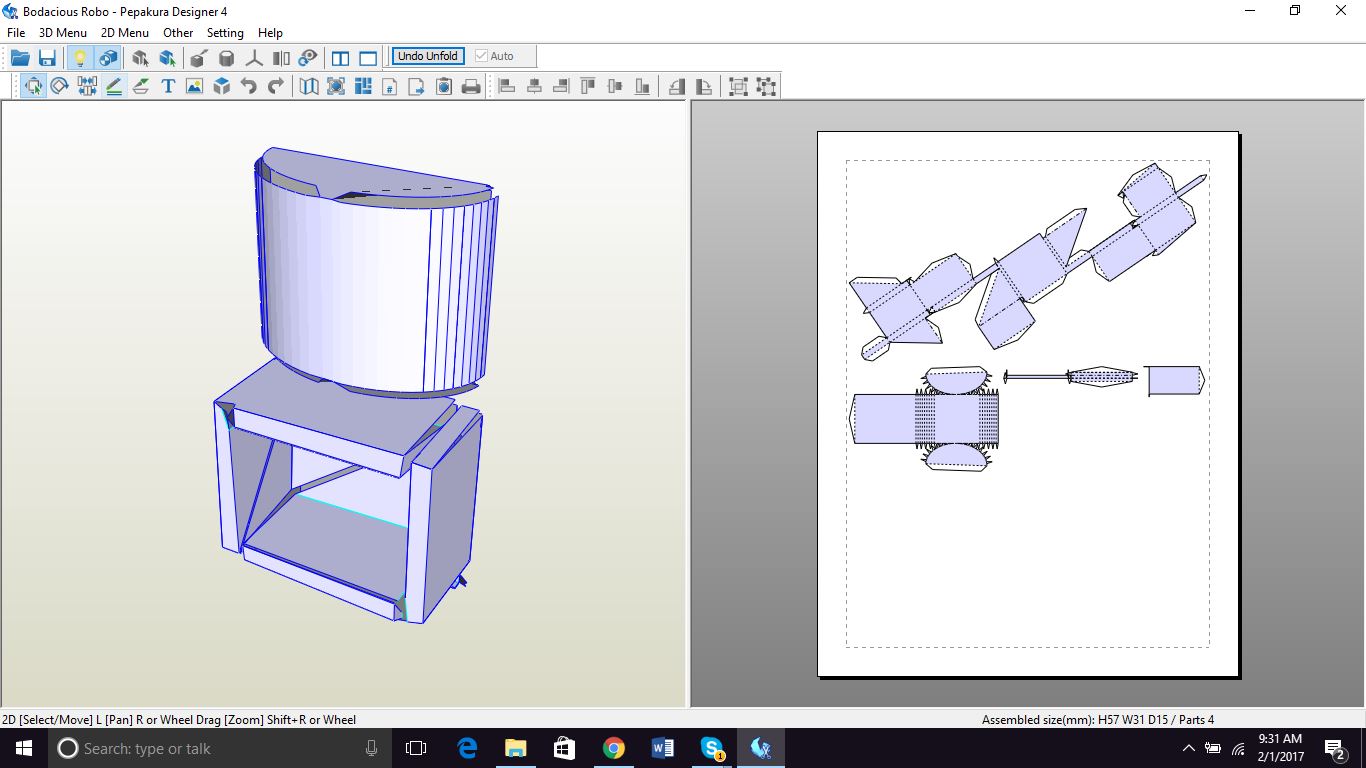
Task: Select the Rotate parts tool
Action: (60, 86)
